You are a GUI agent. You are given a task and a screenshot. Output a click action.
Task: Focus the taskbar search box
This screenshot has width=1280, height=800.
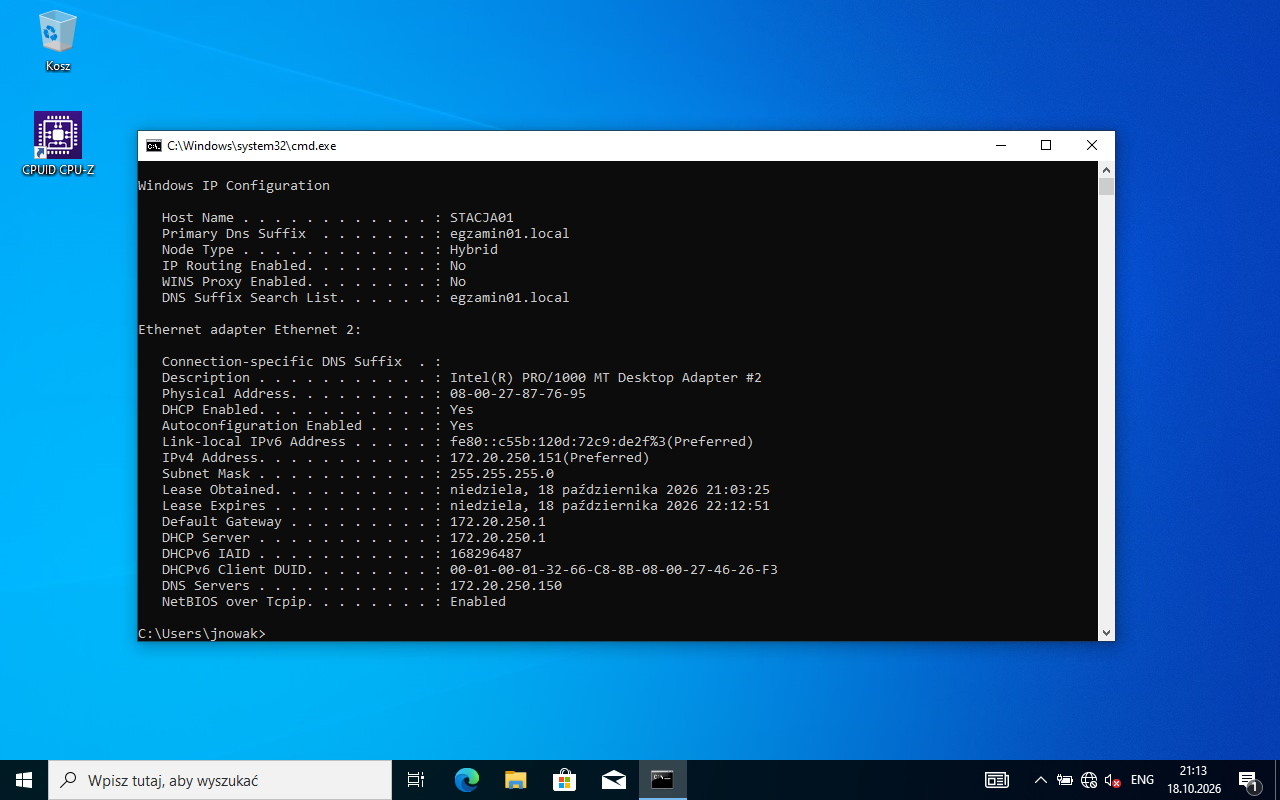[220, 780]
